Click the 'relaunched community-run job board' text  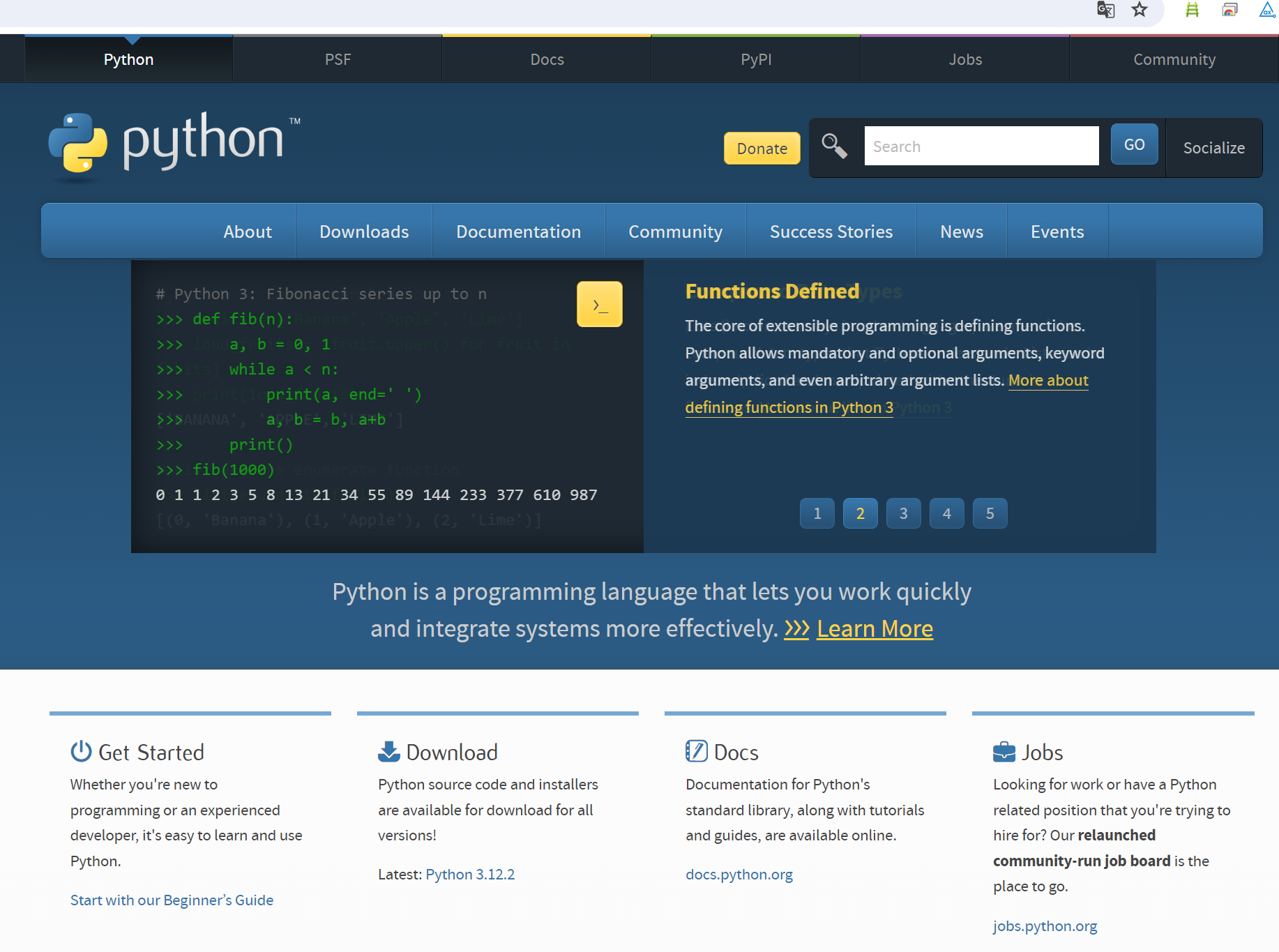[1082, 848]
